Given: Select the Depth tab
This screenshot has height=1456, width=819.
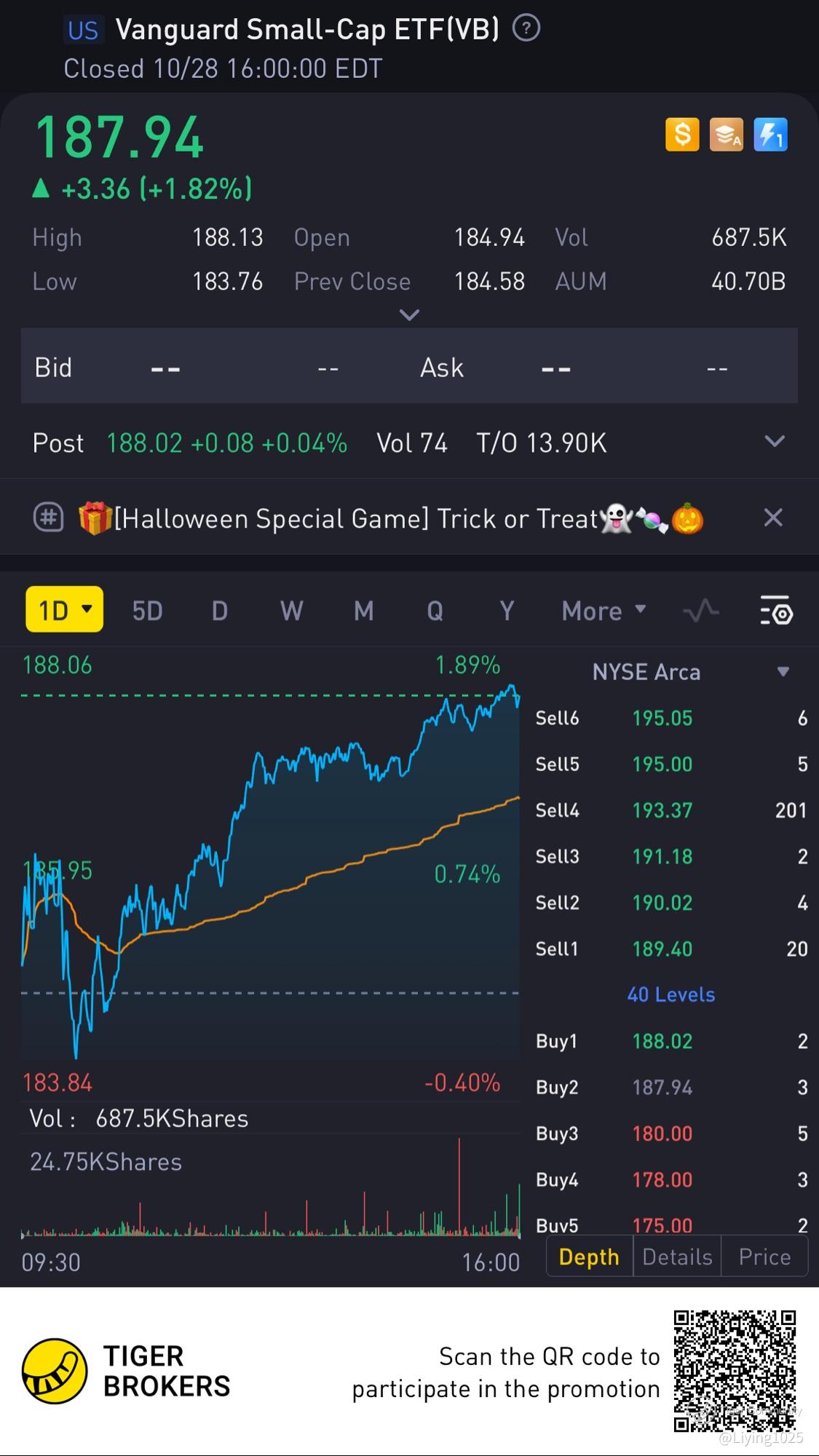Looking at the screenshot, I should 589,1257.
